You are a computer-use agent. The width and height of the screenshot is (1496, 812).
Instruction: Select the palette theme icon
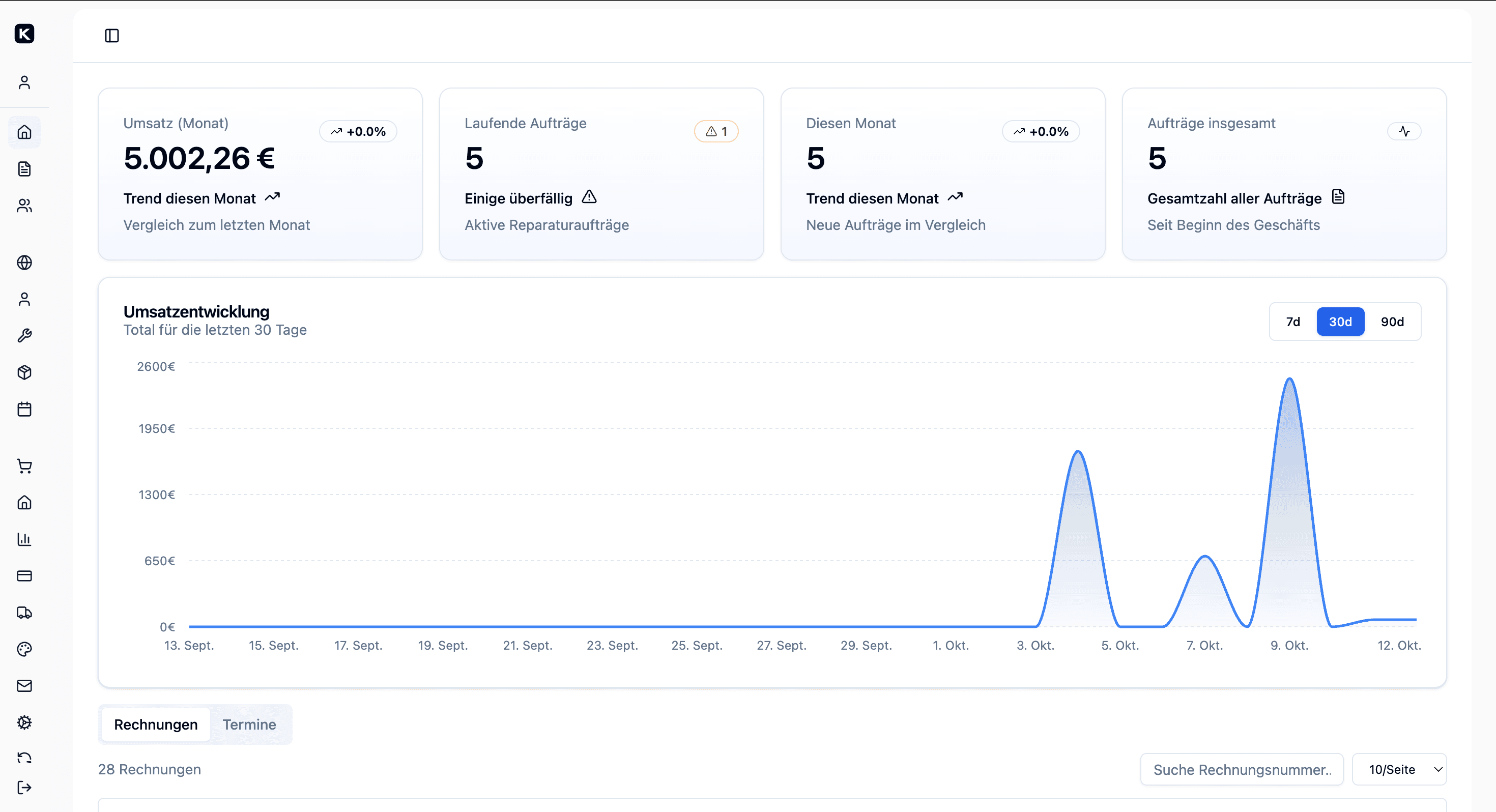point(24,649)
